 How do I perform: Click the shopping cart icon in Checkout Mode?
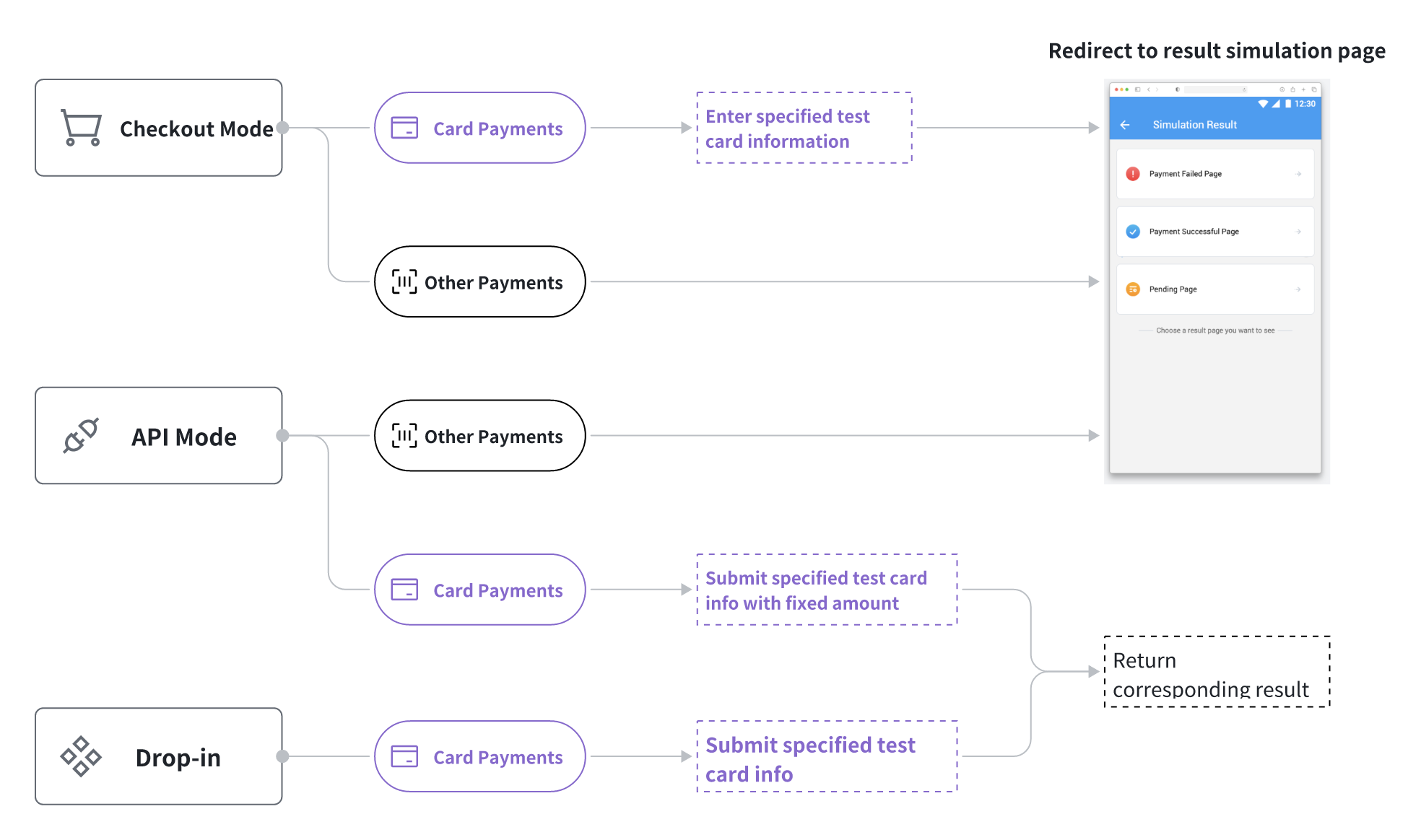click(81, 128)
